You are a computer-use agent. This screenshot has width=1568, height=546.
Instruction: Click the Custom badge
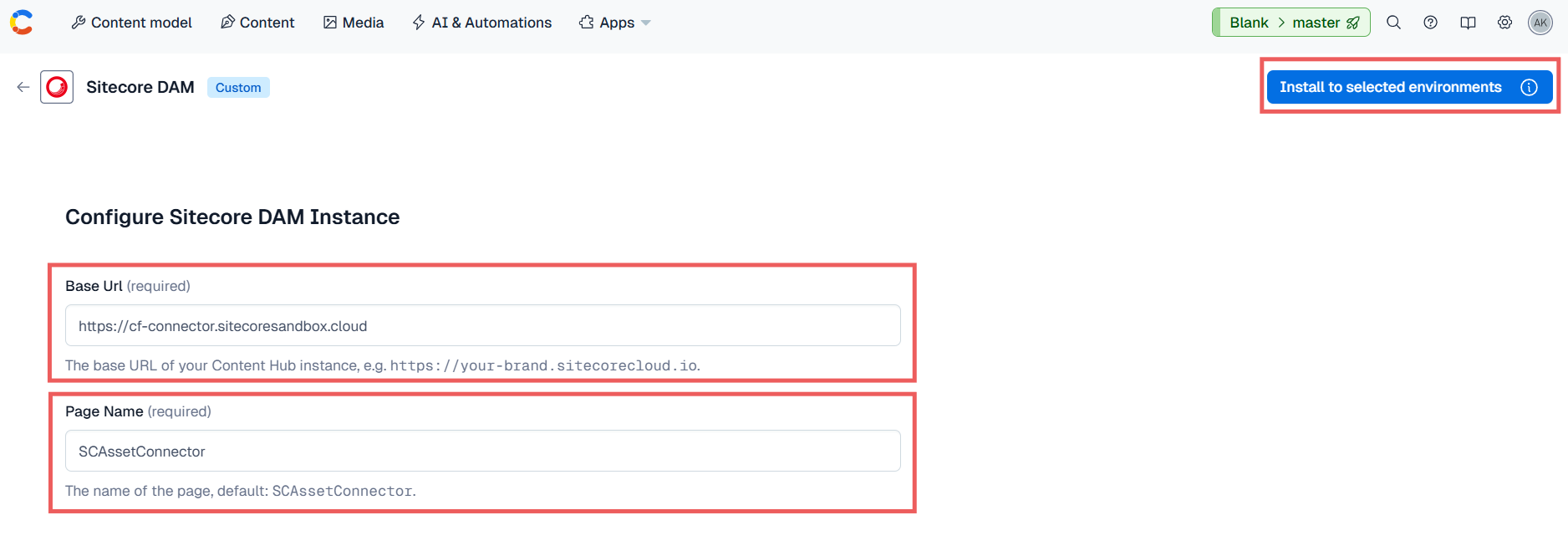[238, 88]
